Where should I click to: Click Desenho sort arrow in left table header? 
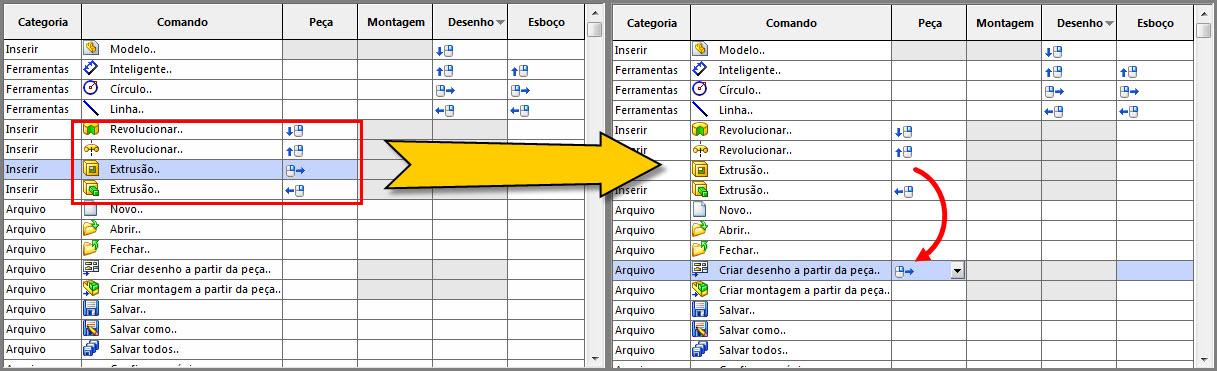[x=500, y=22]
